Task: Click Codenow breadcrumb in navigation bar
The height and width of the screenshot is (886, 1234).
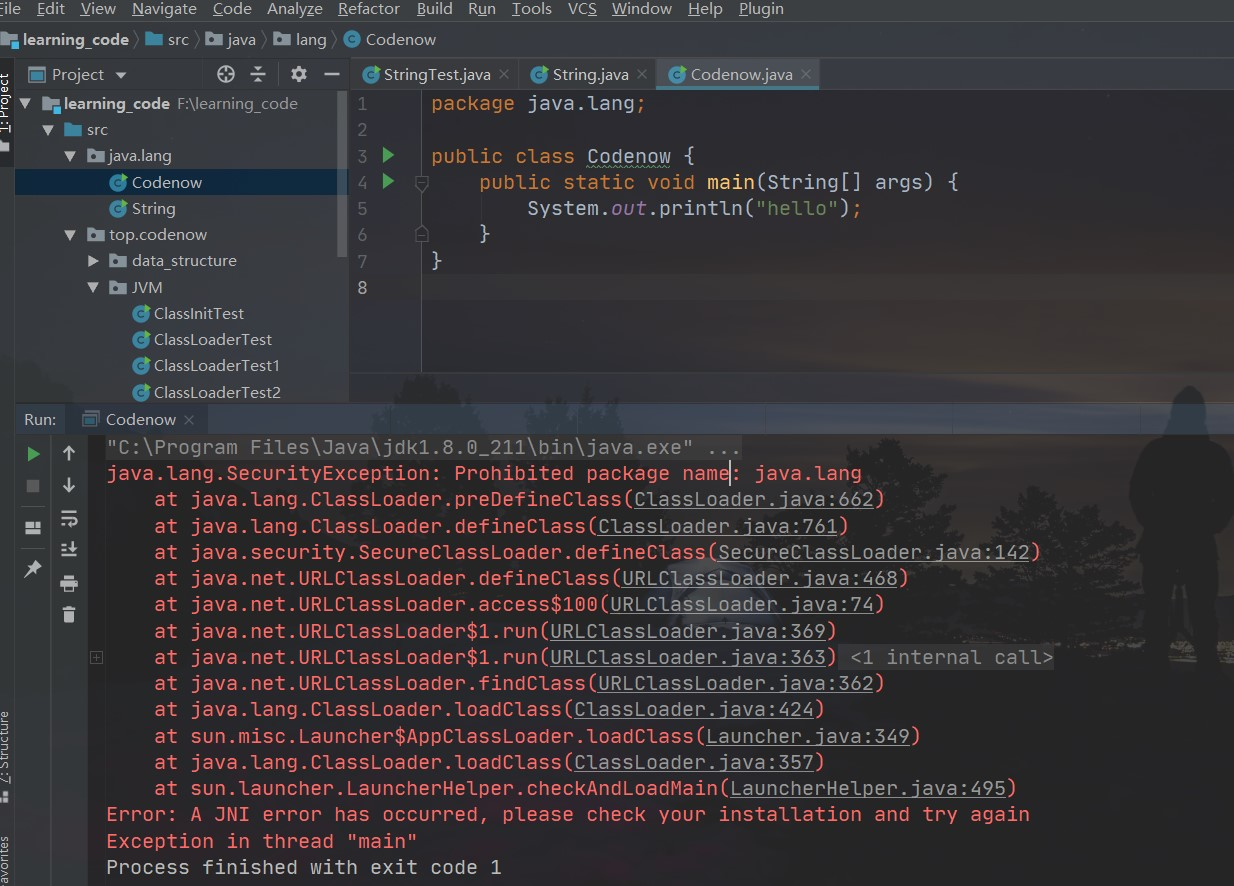Action: click(390, 39)
